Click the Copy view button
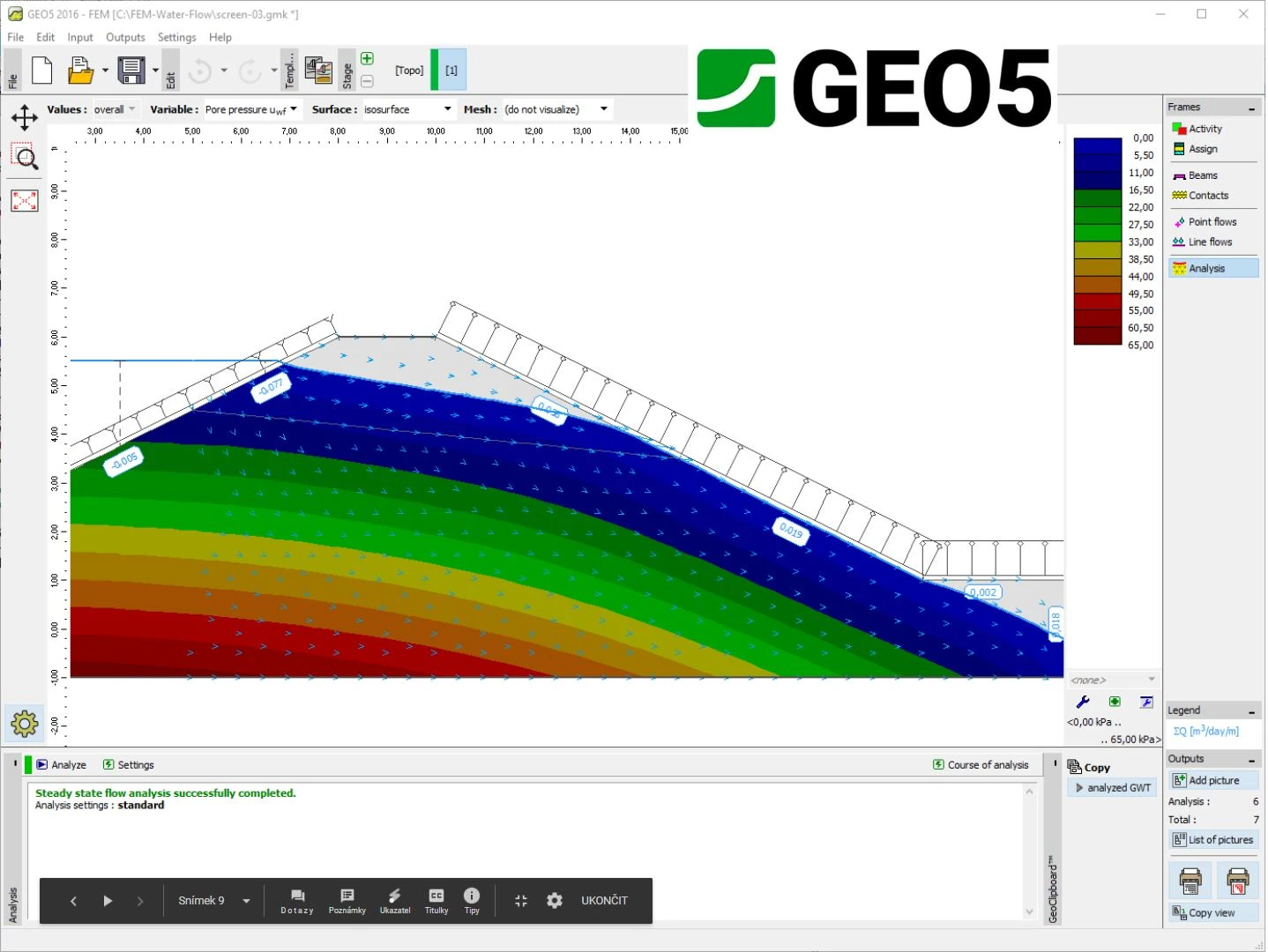Screen dimensions: 1268x952 (x=1213, y=913)
